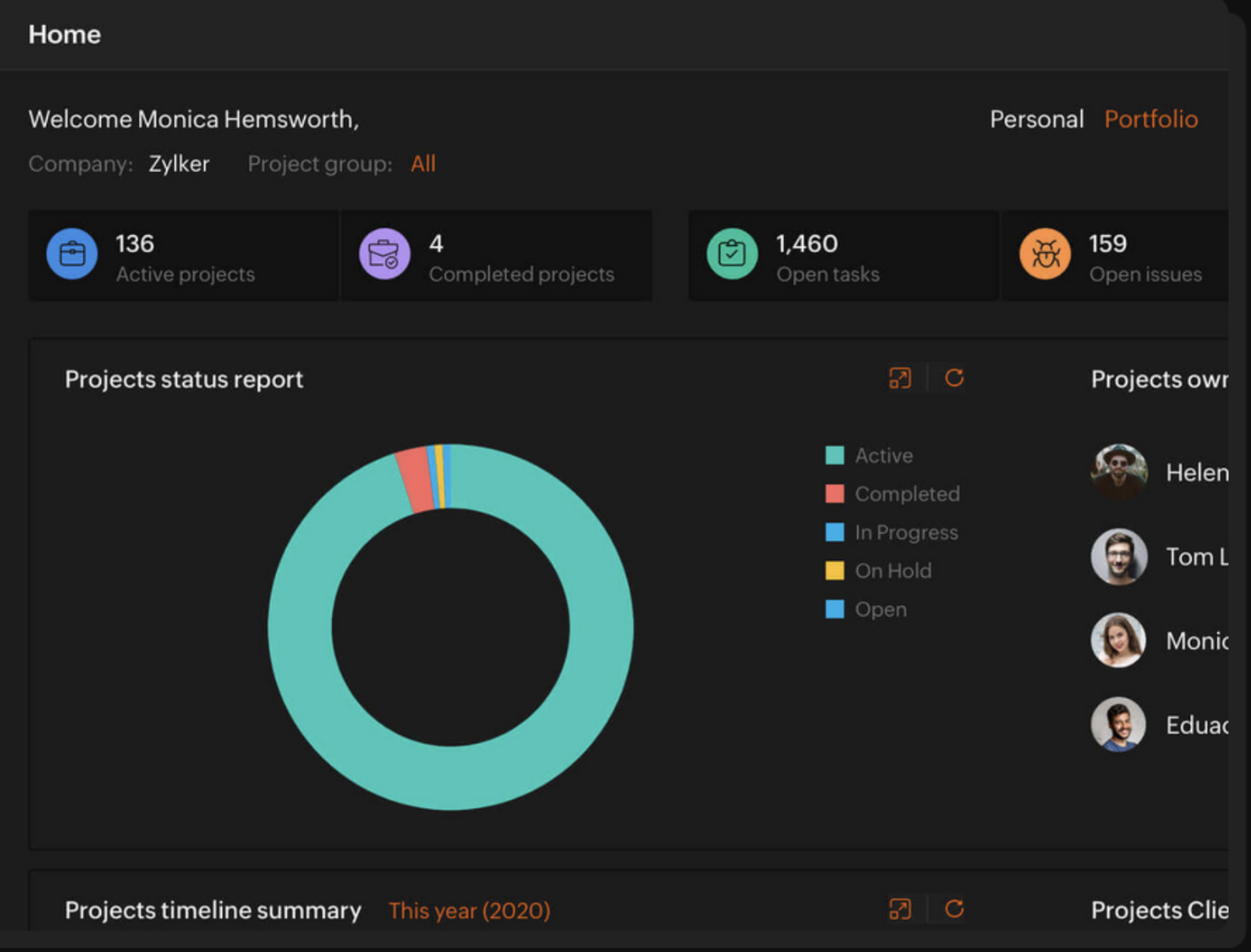Switch to the Portfolio view
The image size is (1251, 952).
[1151, 119]
